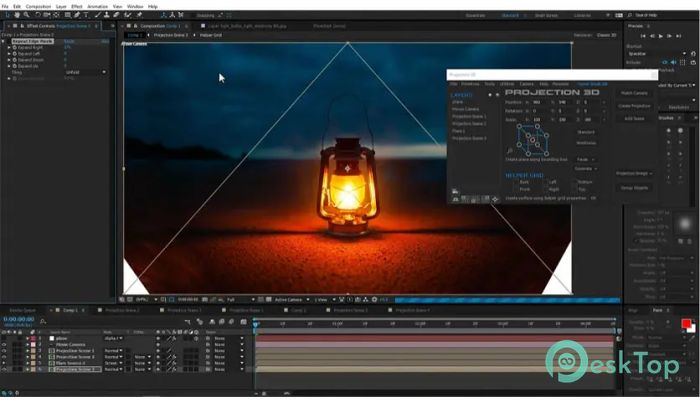Select the Selection arrow tool
This screenshot has width=700, height=400.
pos(7,15)
